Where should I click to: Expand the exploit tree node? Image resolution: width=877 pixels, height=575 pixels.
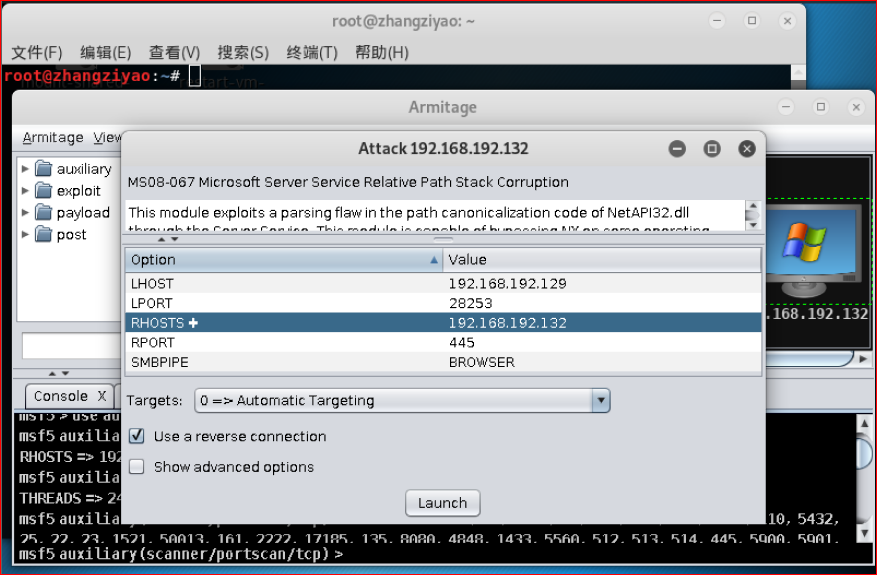click(25, 190)
